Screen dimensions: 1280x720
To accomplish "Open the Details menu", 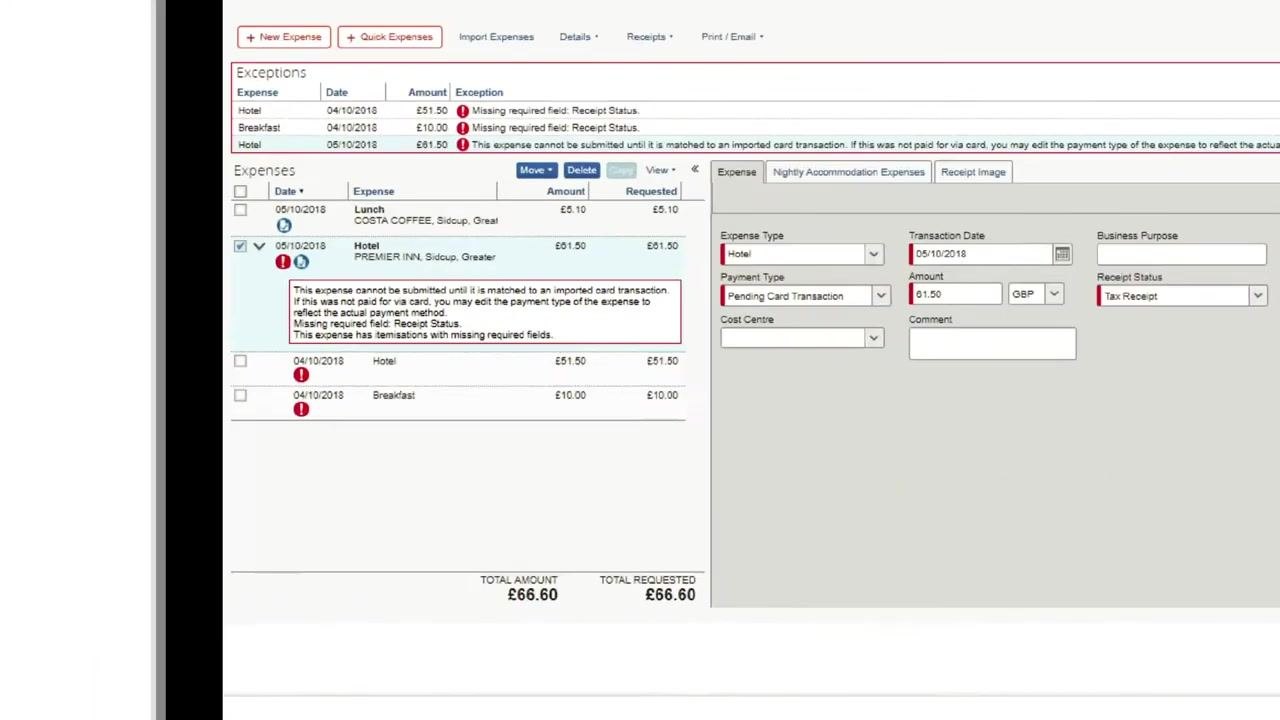I will pyautogui.click(x=579, y=37).
